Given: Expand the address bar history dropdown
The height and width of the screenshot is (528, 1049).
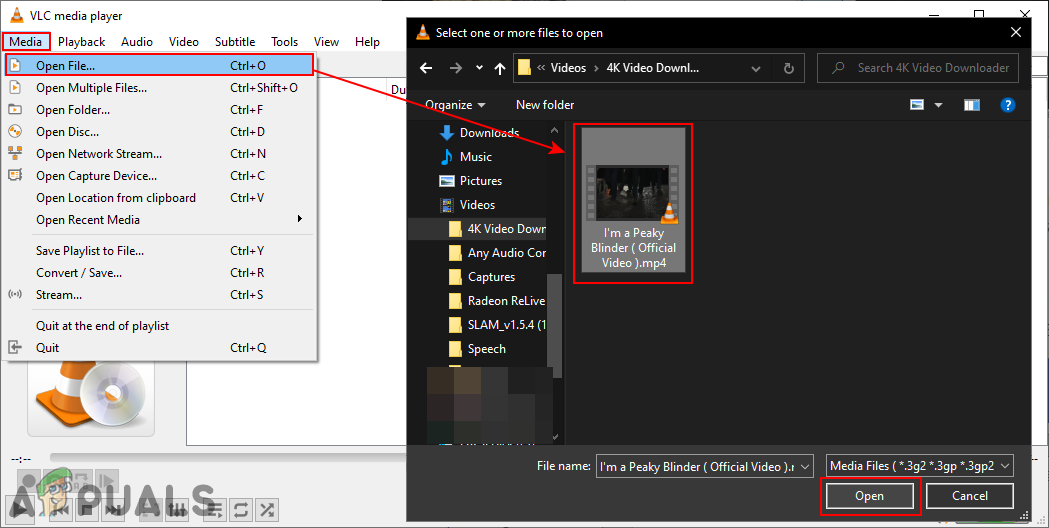Looking at the screenshot, I should (x=755, y=68).
